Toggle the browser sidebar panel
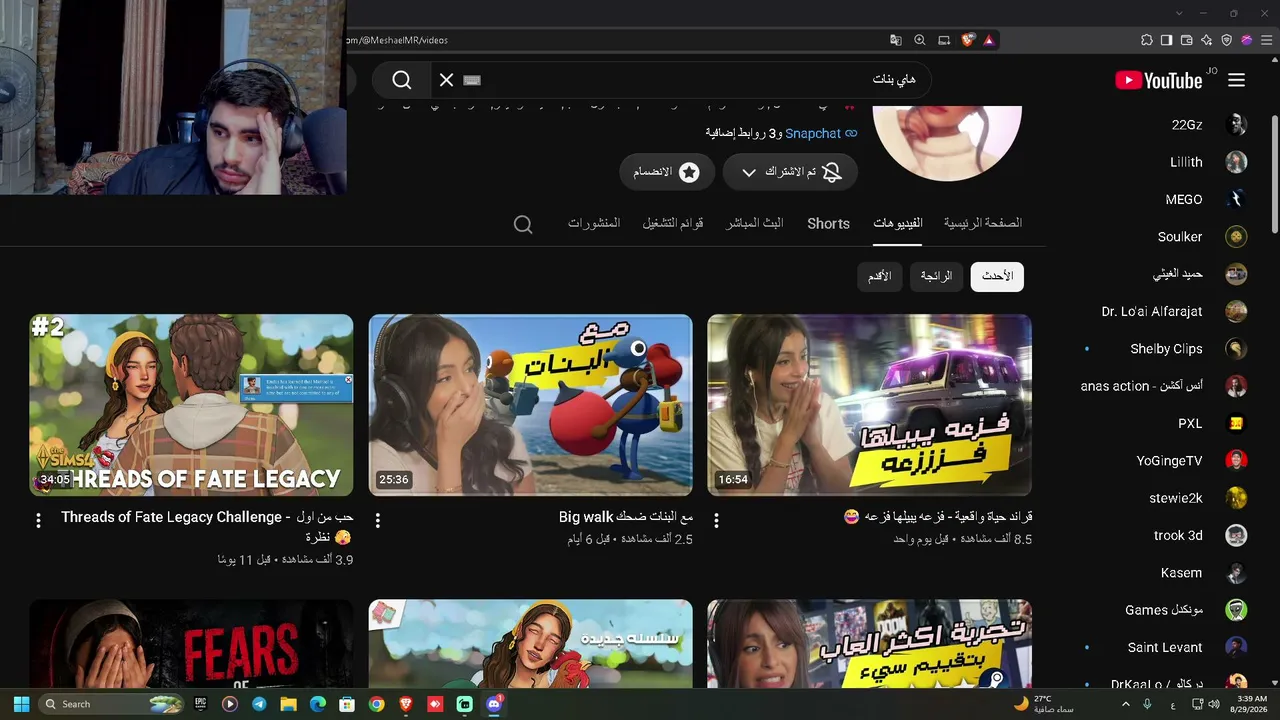This screenshot has height=720, width=1280. coord(1167,40)
